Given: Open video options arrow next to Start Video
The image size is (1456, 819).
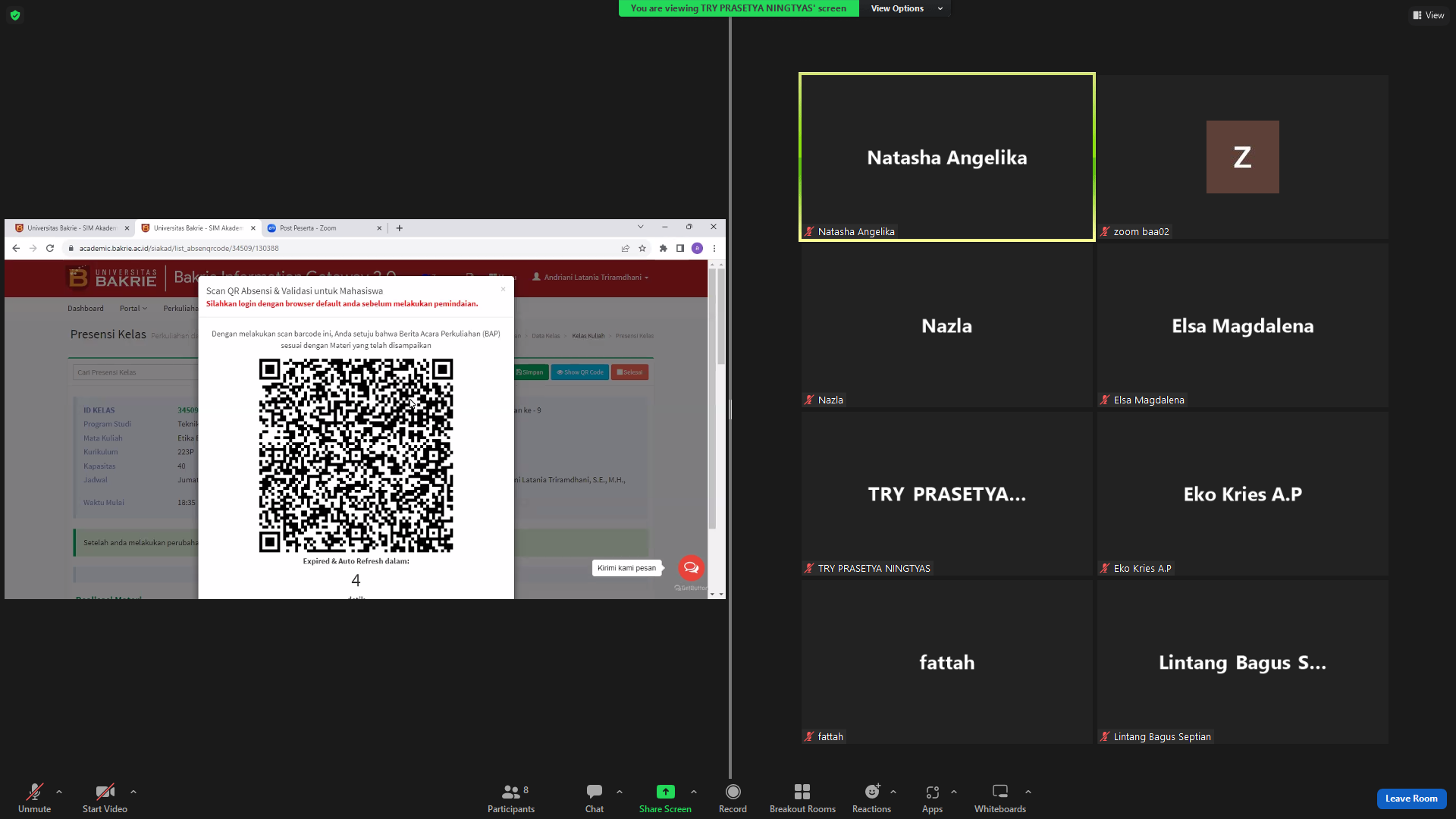Looking at the screenshot, I should [133, 792].
